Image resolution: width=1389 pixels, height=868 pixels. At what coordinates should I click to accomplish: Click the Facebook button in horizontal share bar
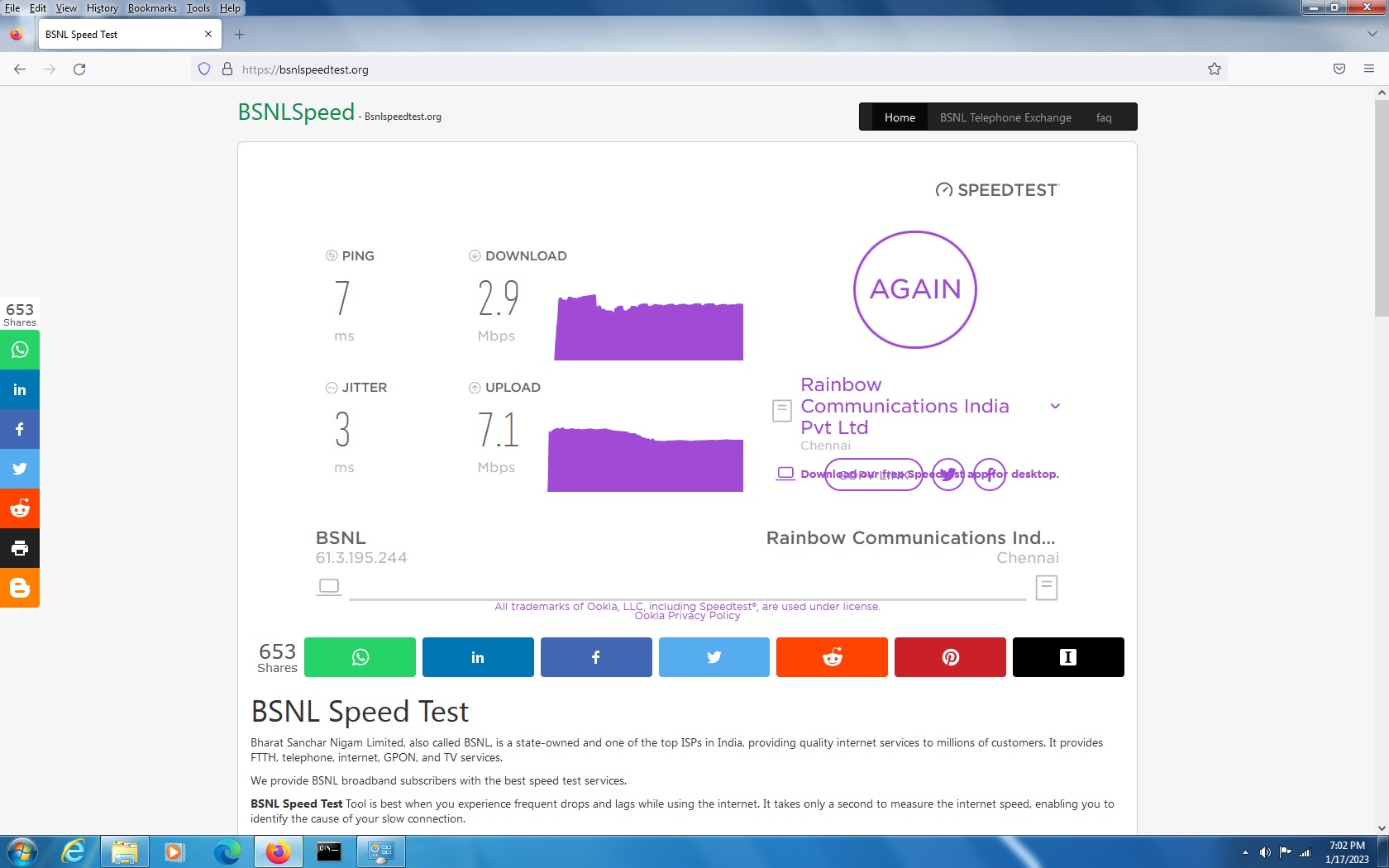point(595,657)
